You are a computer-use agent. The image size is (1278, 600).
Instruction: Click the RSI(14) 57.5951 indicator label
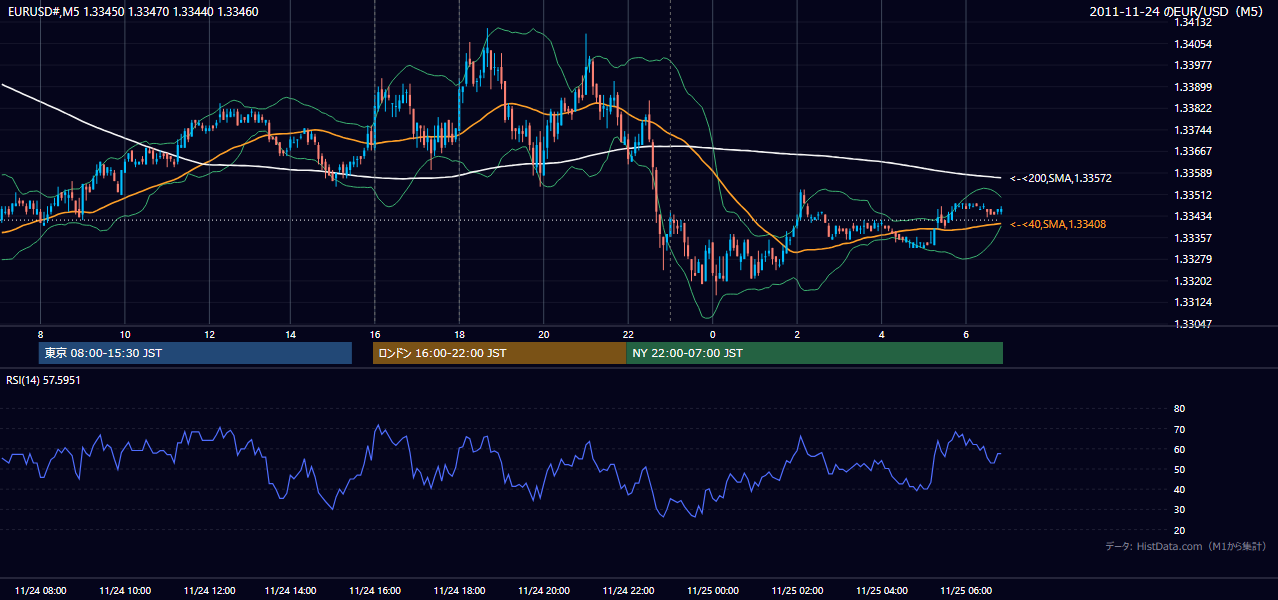(43, 380)
